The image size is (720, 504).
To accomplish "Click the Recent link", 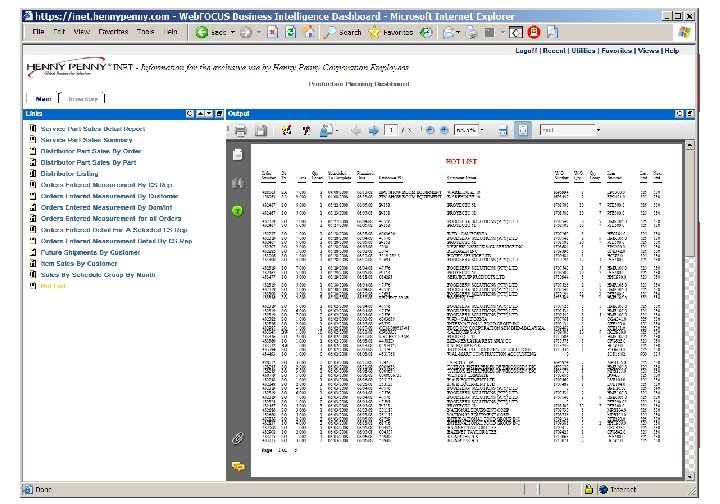I will click(554, 50).
